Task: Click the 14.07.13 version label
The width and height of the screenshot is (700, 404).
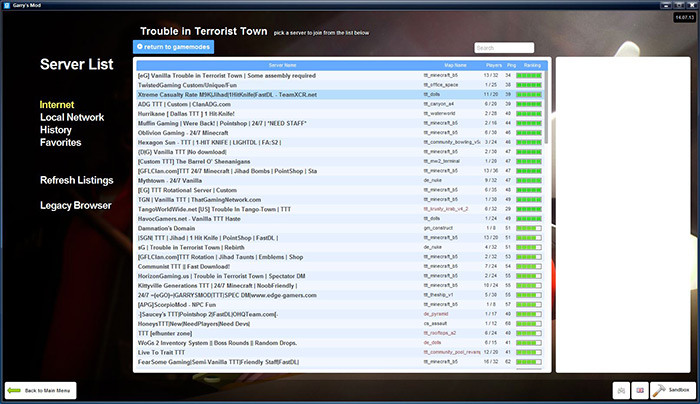Action: [x=684, y=17]
